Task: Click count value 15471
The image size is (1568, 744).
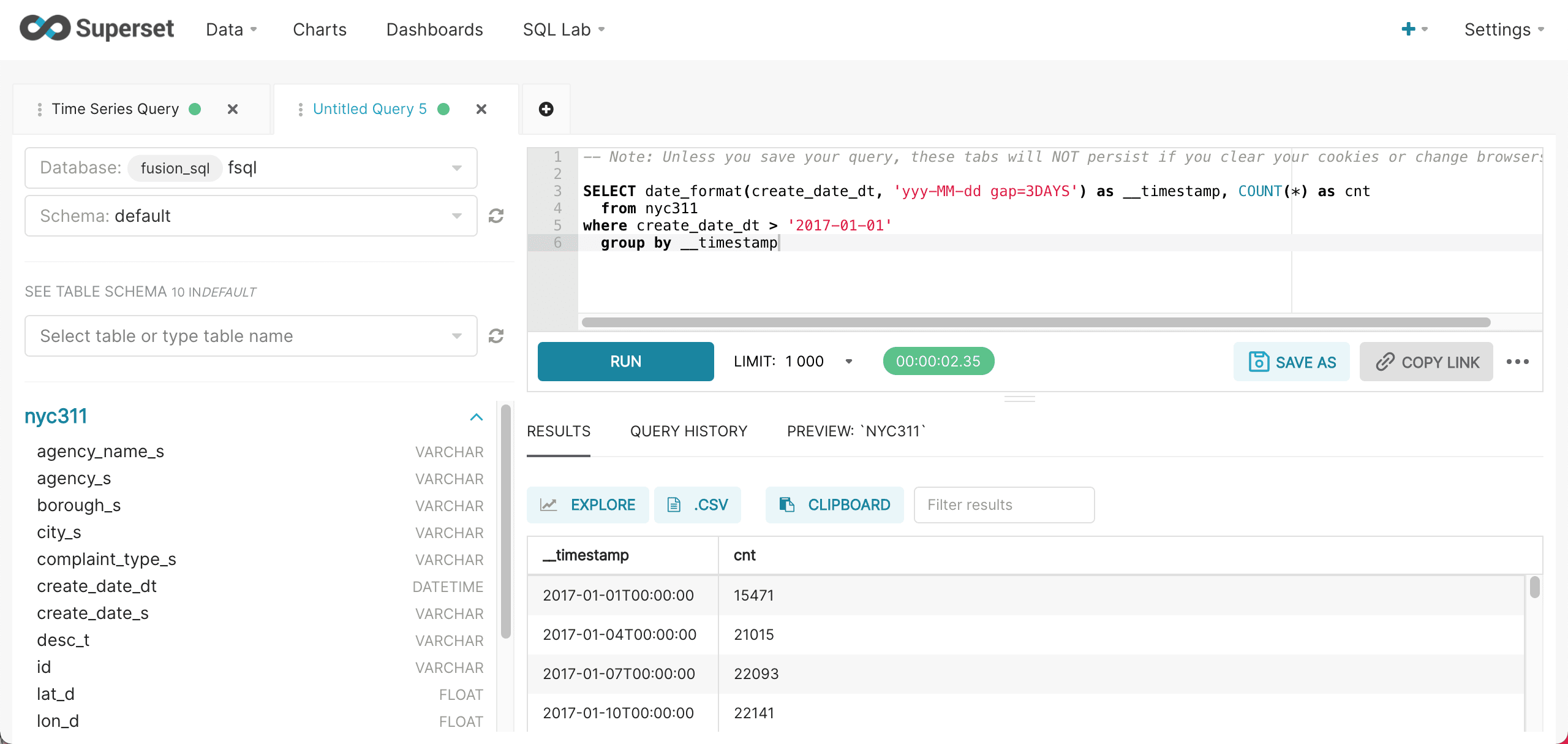Action: coord(754,596)
